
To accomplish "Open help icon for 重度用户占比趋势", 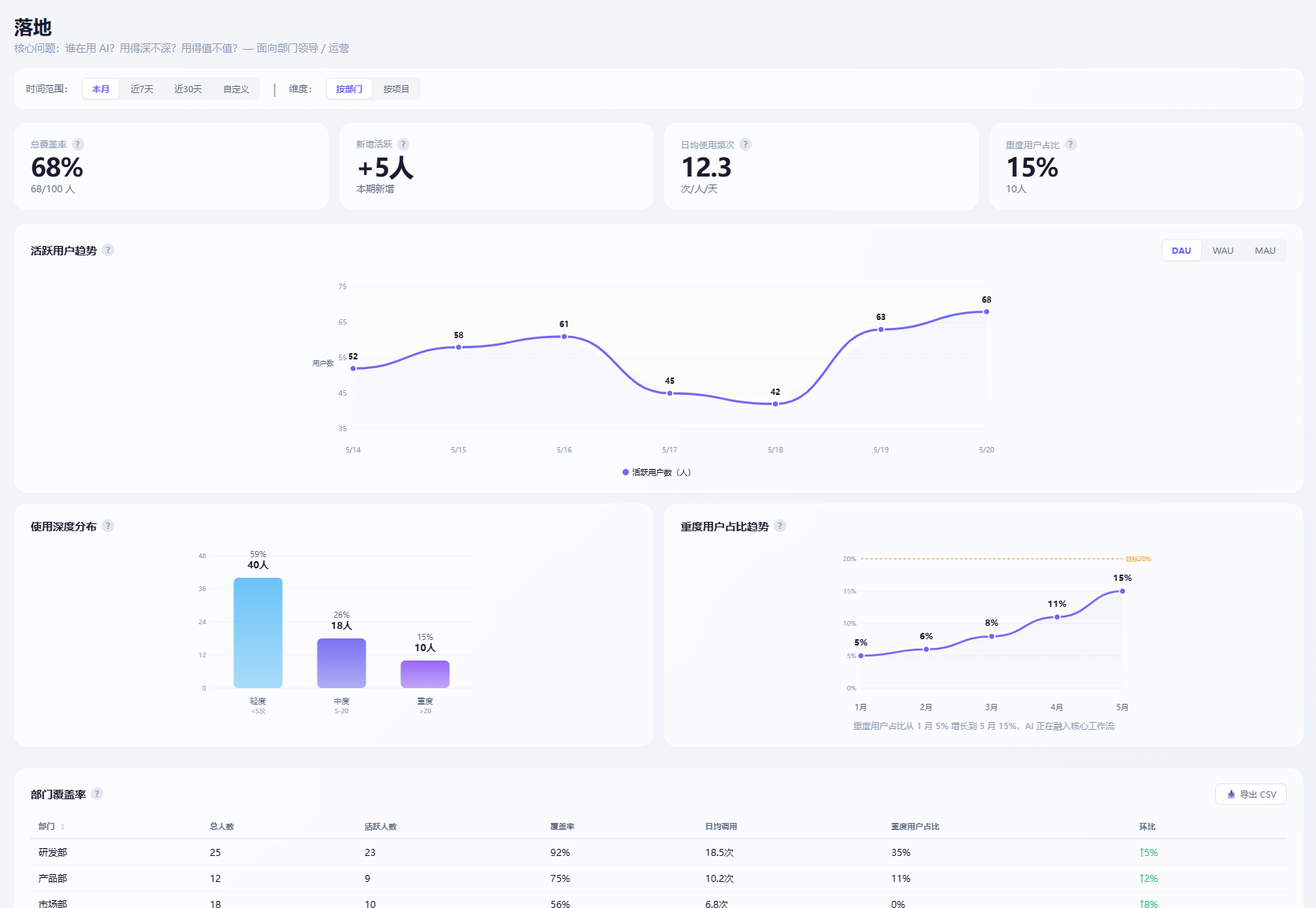I will click(780, 526).
